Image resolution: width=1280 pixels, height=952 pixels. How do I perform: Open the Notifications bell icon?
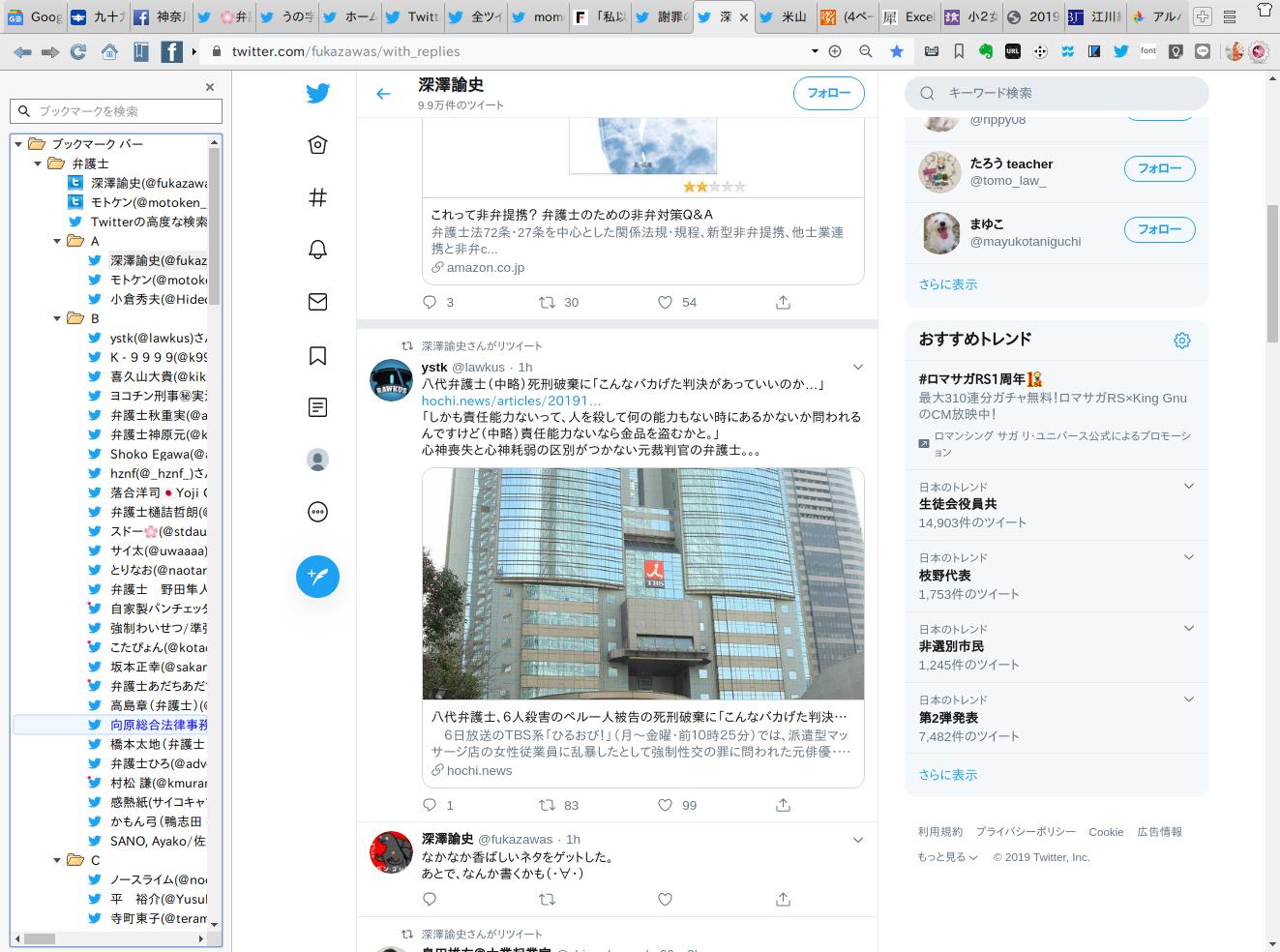[x=317, y=250]
